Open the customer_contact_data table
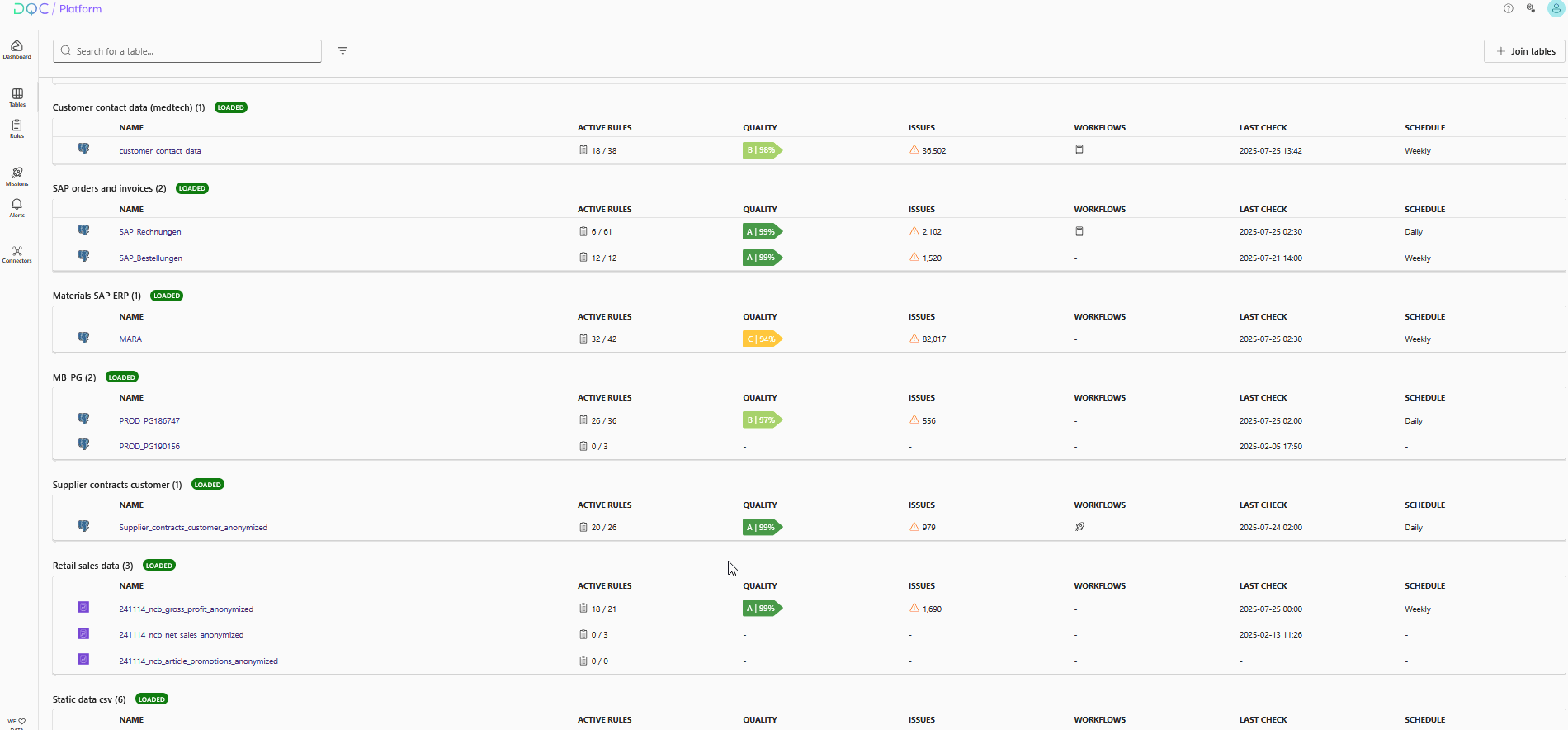This screenshot has width=1568, height=730. 160,151
